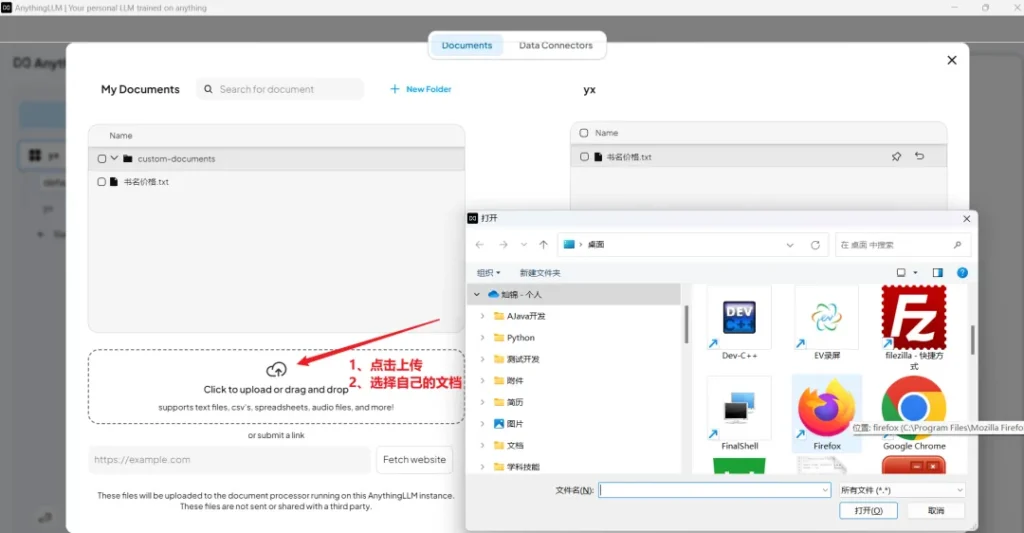1024x533 pixels.
Task: Open the 组织 dropdown menu
Action: [x=488, y=273]
